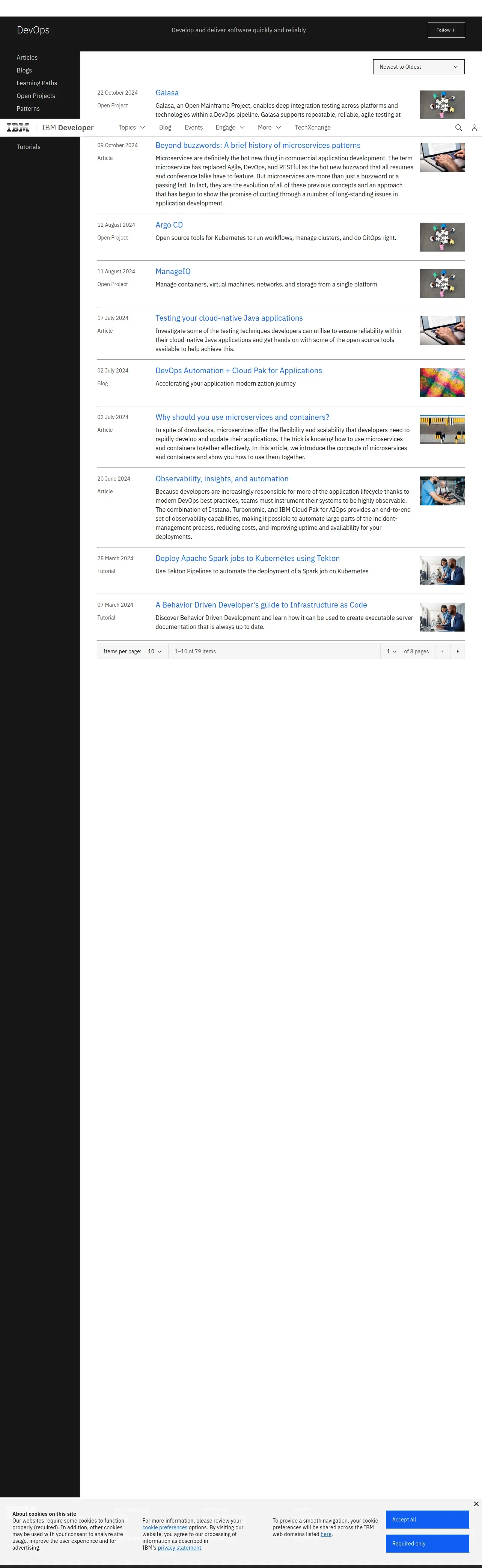
Task: Click IBM Developer site title
Action: 68,128
